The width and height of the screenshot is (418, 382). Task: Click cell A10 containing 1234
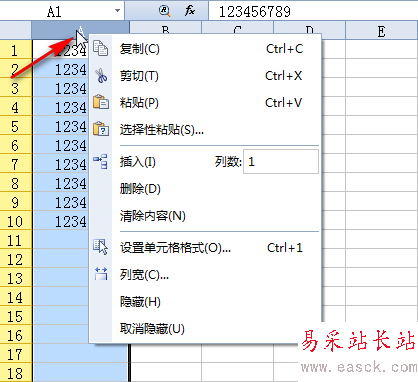61,221
